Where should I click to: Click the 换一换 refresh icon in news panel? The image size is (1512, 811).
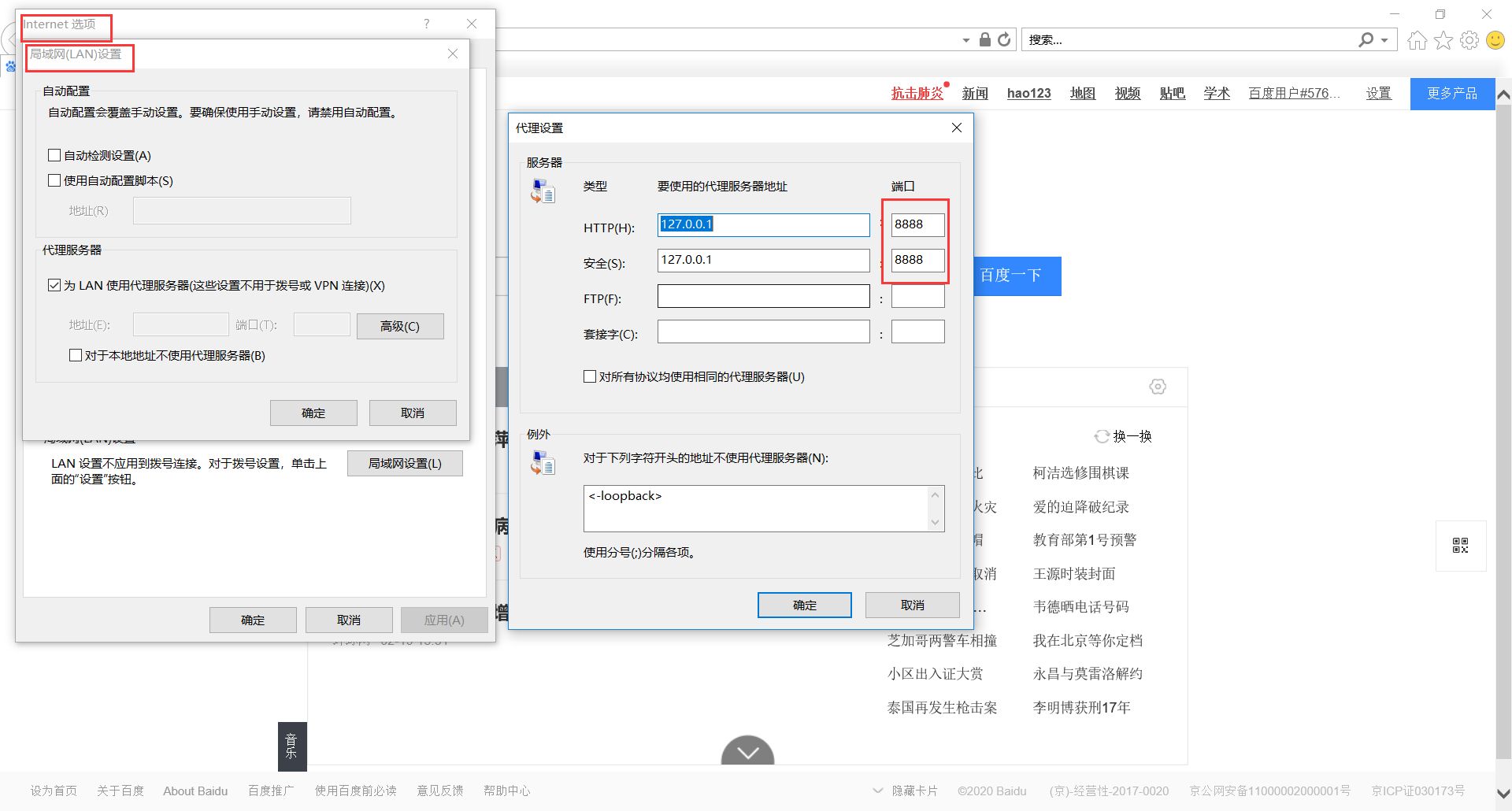pyautogui.click(x=1101, y=436)
